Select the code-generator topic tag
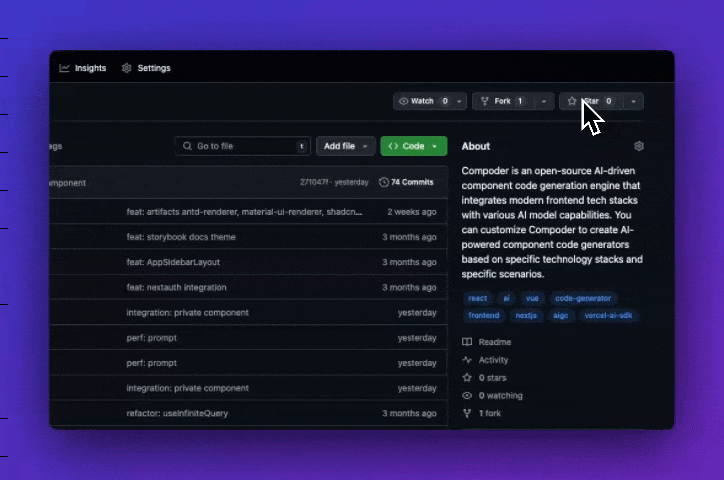This screenshot has width=724, height=480. 583,299
